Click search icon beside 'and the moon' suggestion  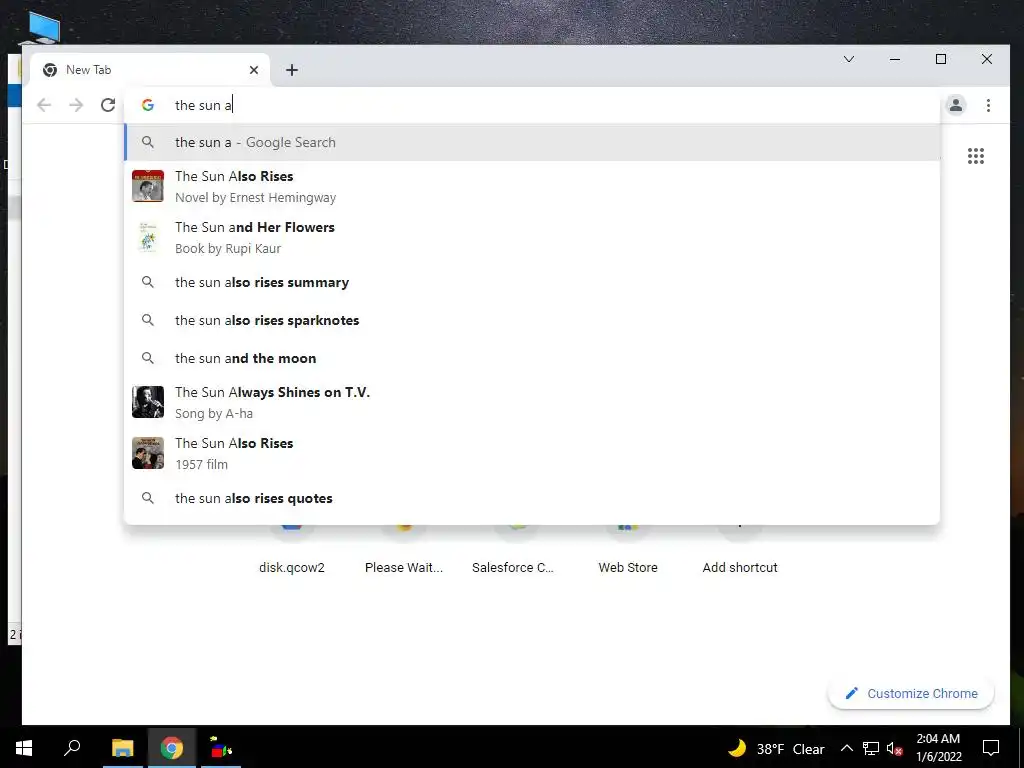point(148,358)
